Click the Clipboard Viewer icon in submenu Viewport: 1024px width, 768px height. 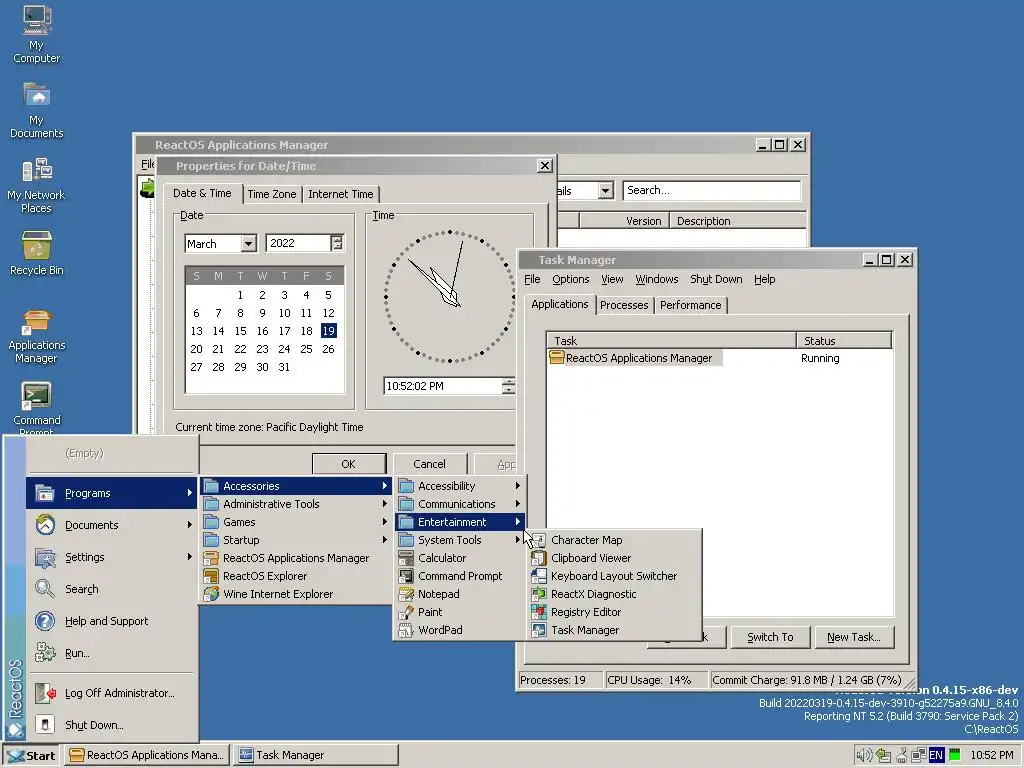point(539,558)
